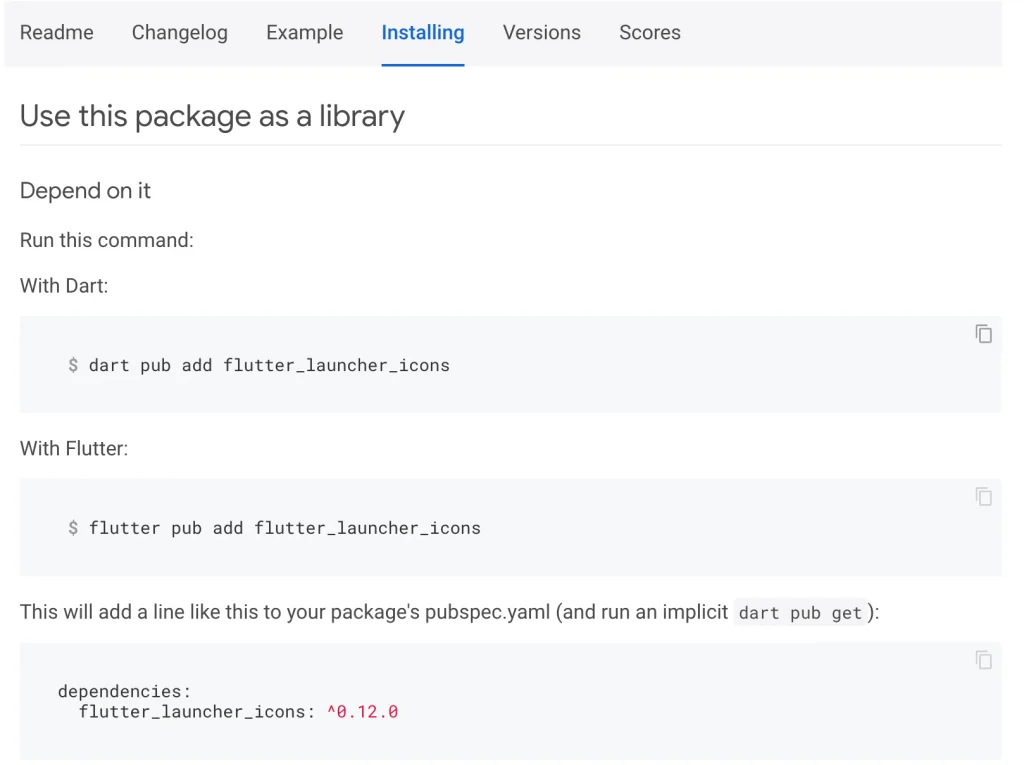This screenshot has width=1024, height=765.
Task: Click the 'dart pub add flutter_launcher_icons' command text
Action: point(268,365)
